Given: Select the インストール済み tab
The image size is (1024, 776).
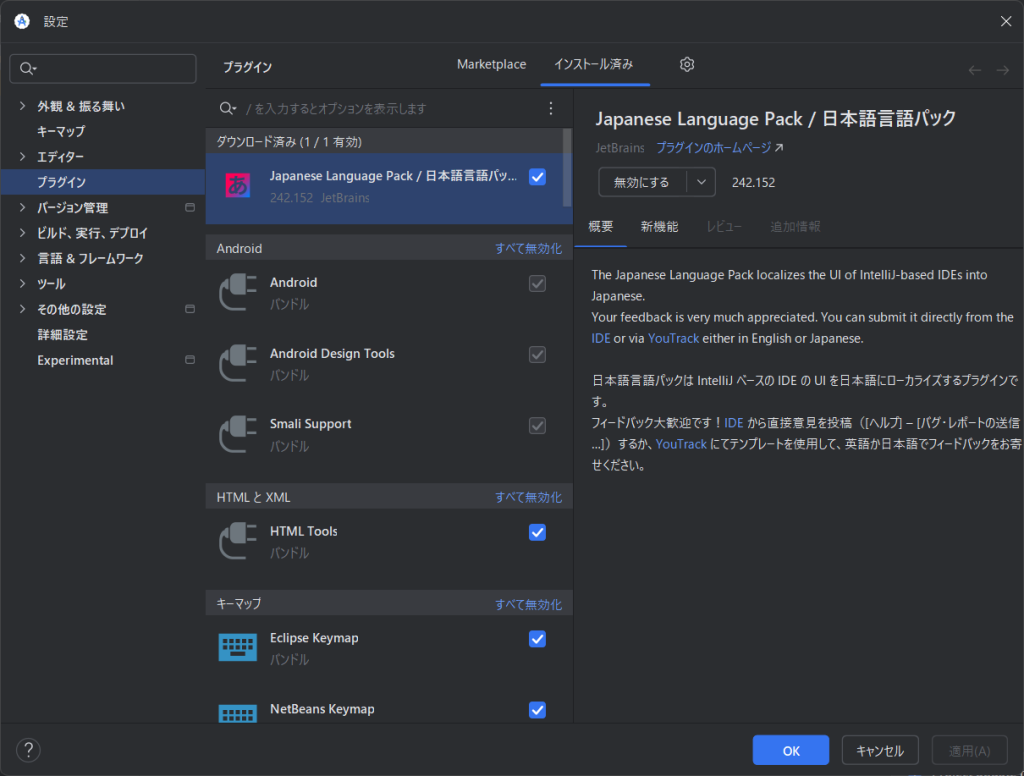Looking at the screenshot, I should [594, 64].
